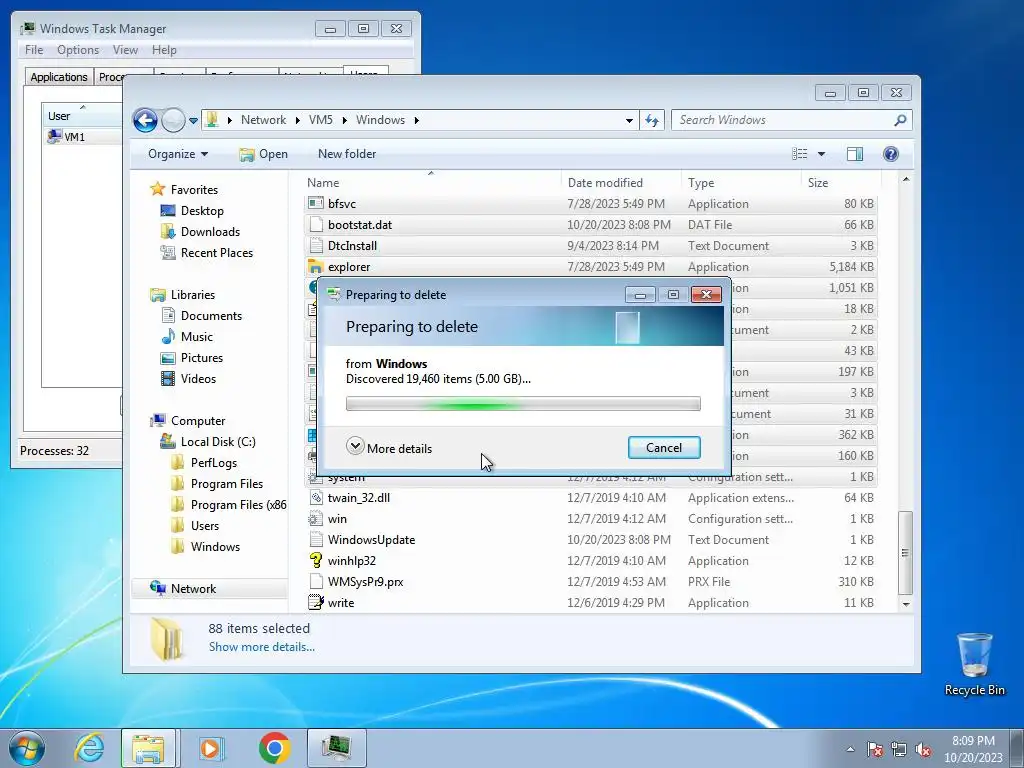
Task: Open recent pages dropdown arrow
Action: click(x=193, y=121)
